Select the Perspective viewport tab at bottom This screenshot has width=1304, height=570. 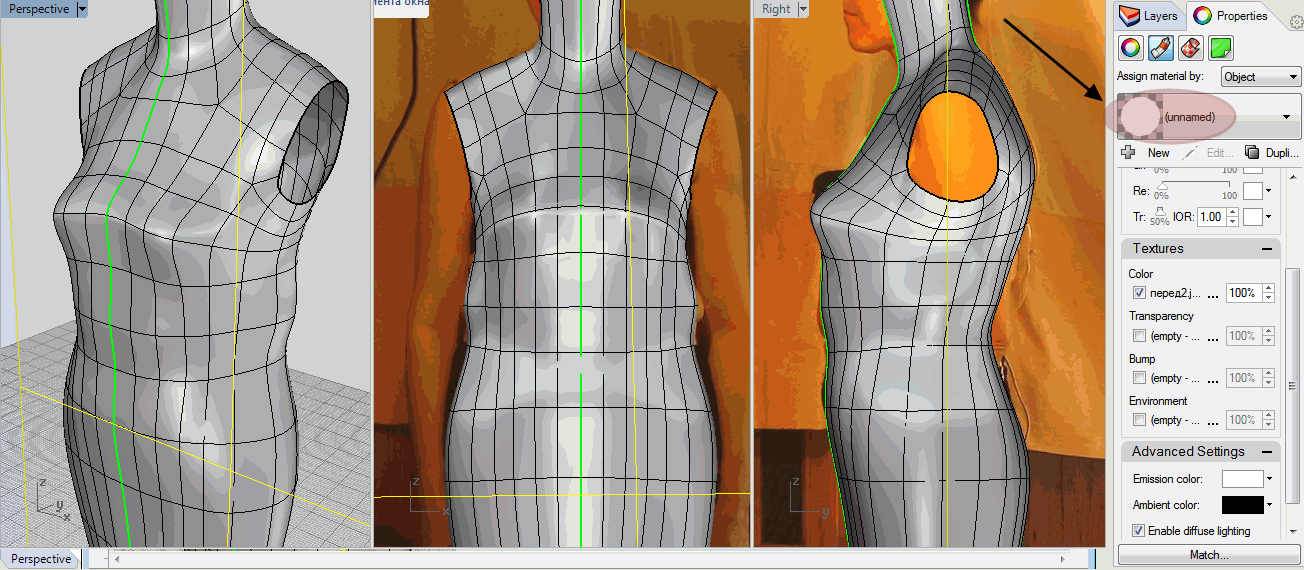tap(41, 559)
